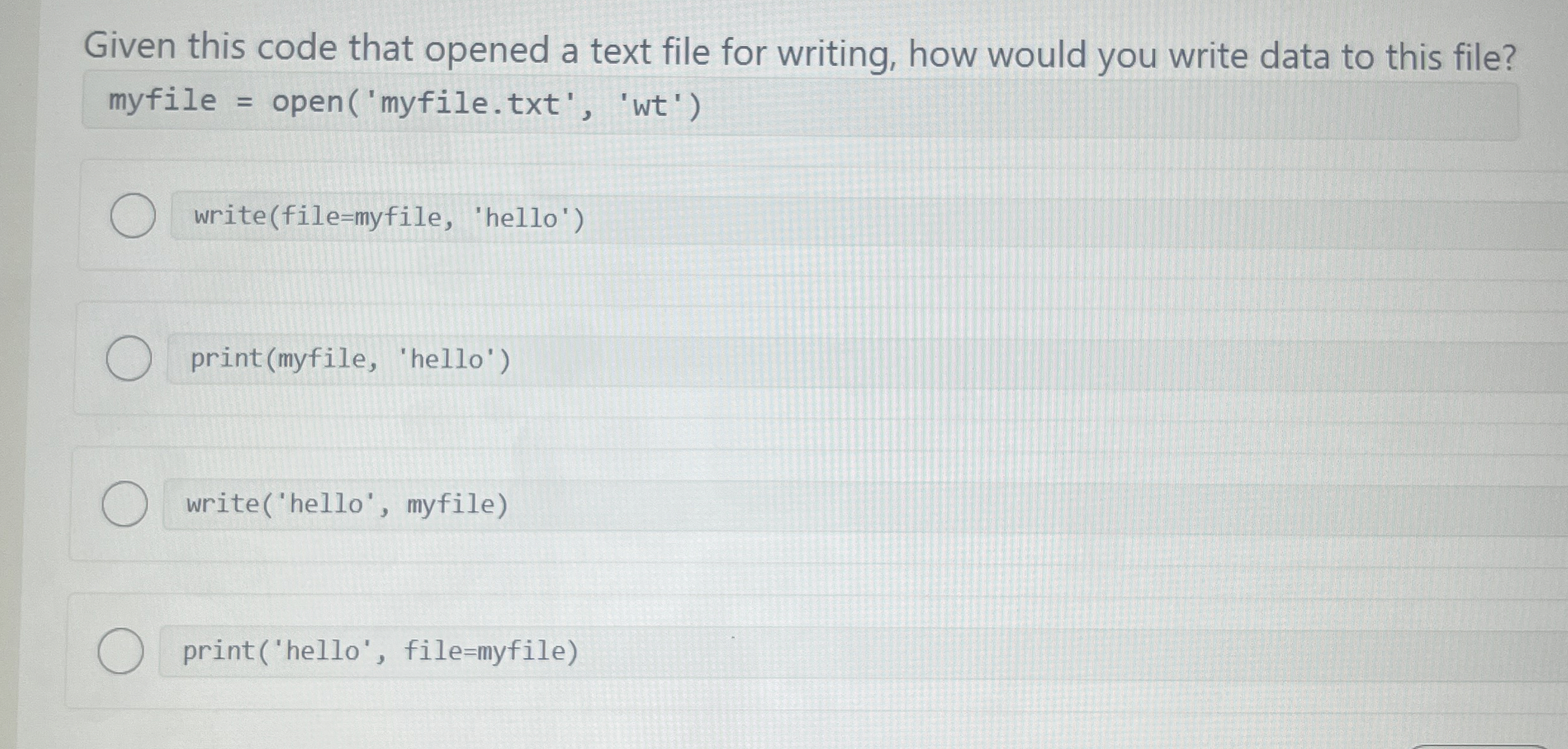
Task: Click the write(file=myfile, 'hello') answer text
Action: click(385, 218)
